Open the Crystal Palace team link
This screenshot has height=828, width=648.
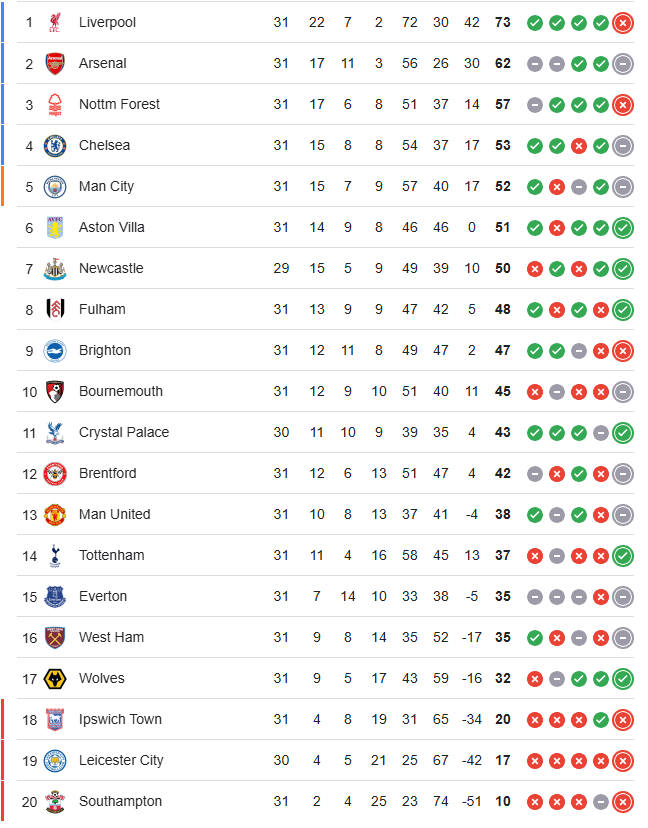tap(124, 432)
